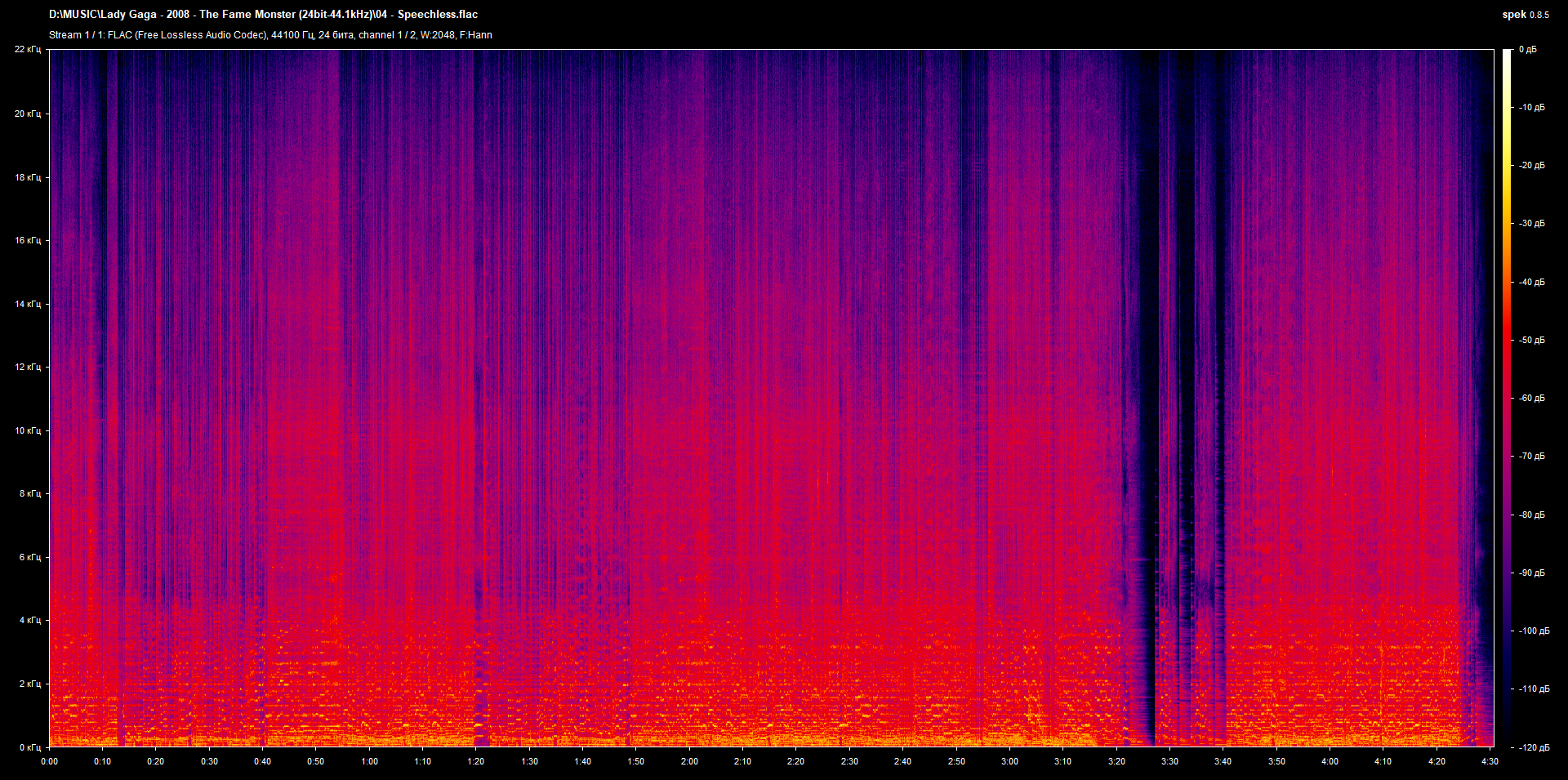
Task: Select the 0:50 time marker
Action: 315,761
